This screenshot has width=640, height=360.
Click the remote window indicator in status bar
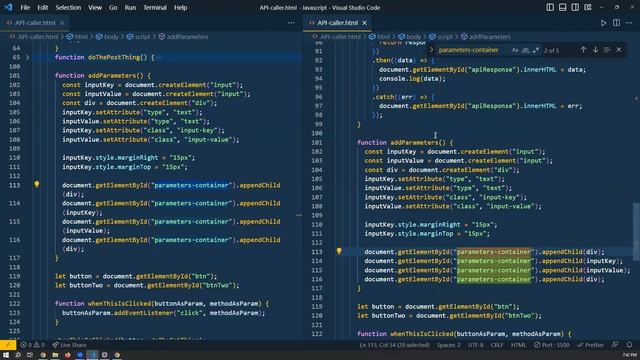(x=8, y=345)
